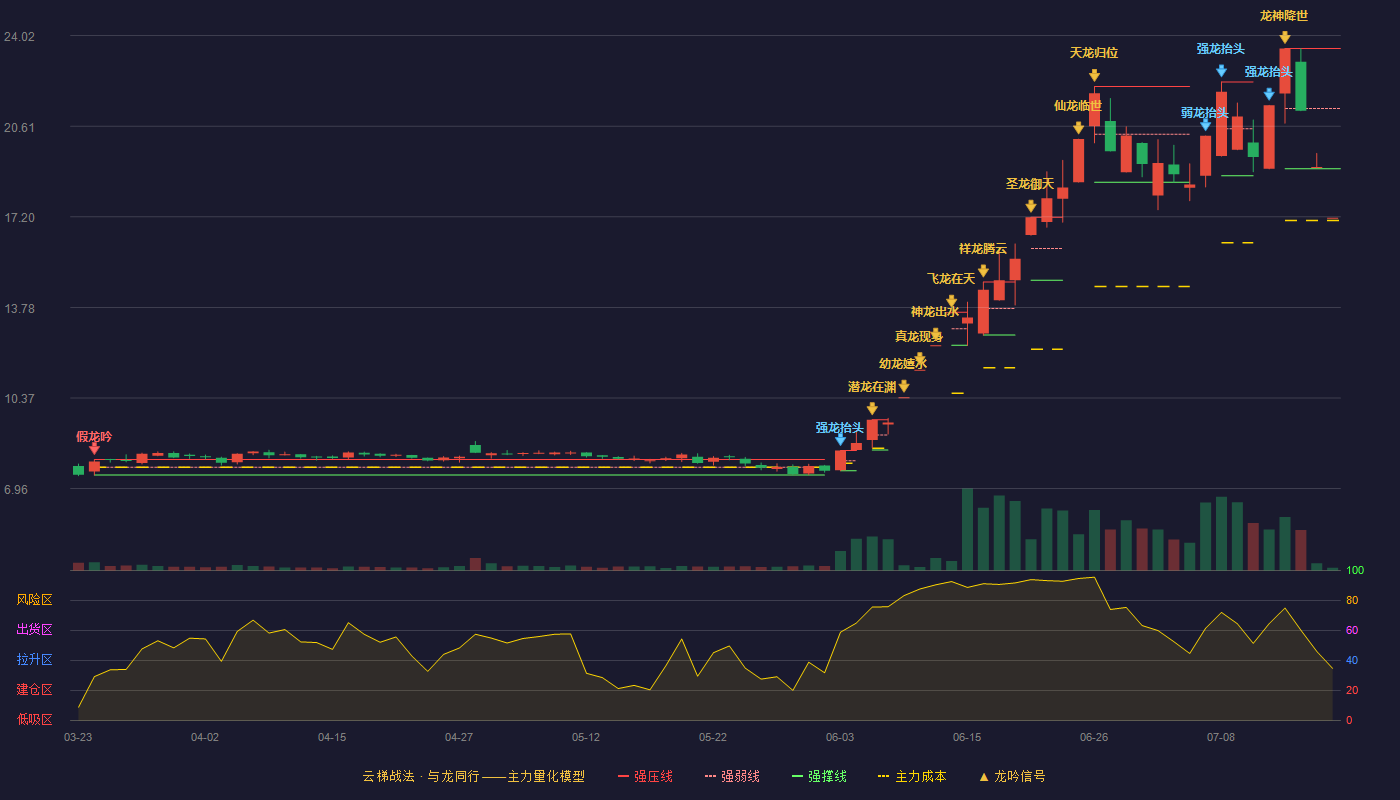1400x800 pixels.
Task: Select the orange arrow below 仙龙临世
Action: coord(1078,128)
